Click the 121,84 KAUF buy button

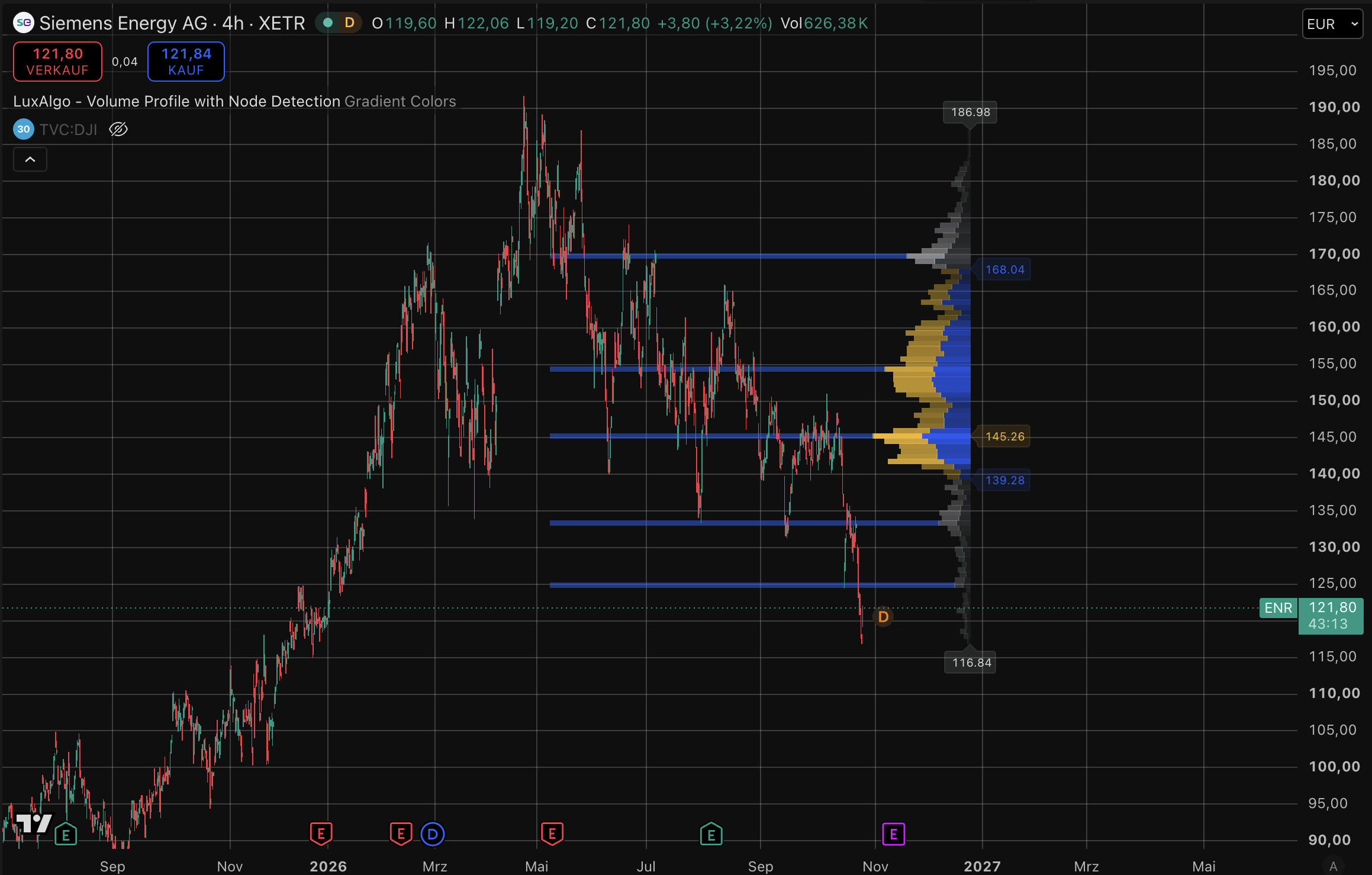click(186, 62)
